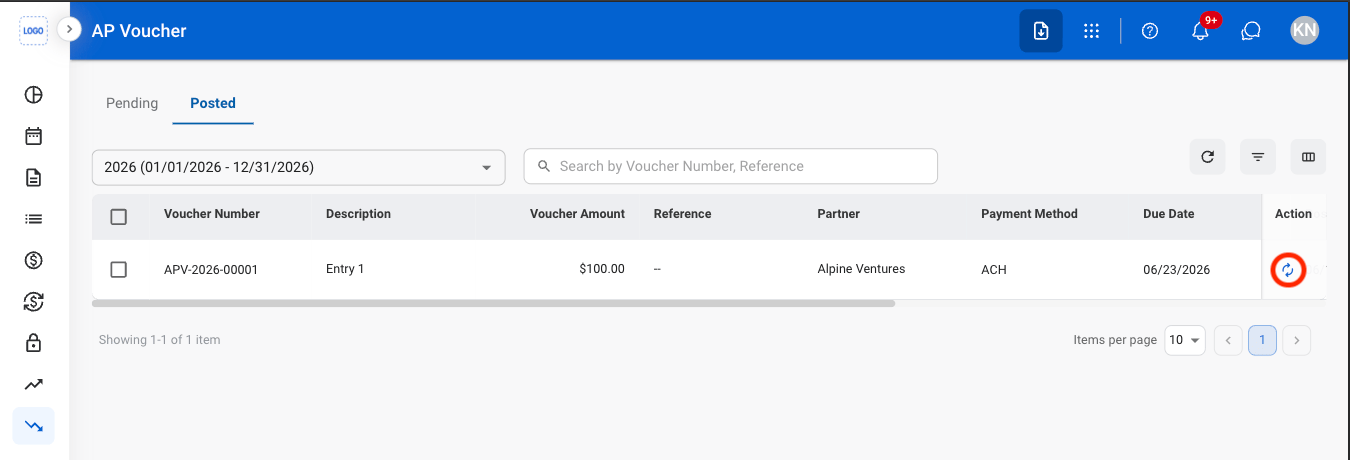Open the filter options icon

(x=1258, y=156)
